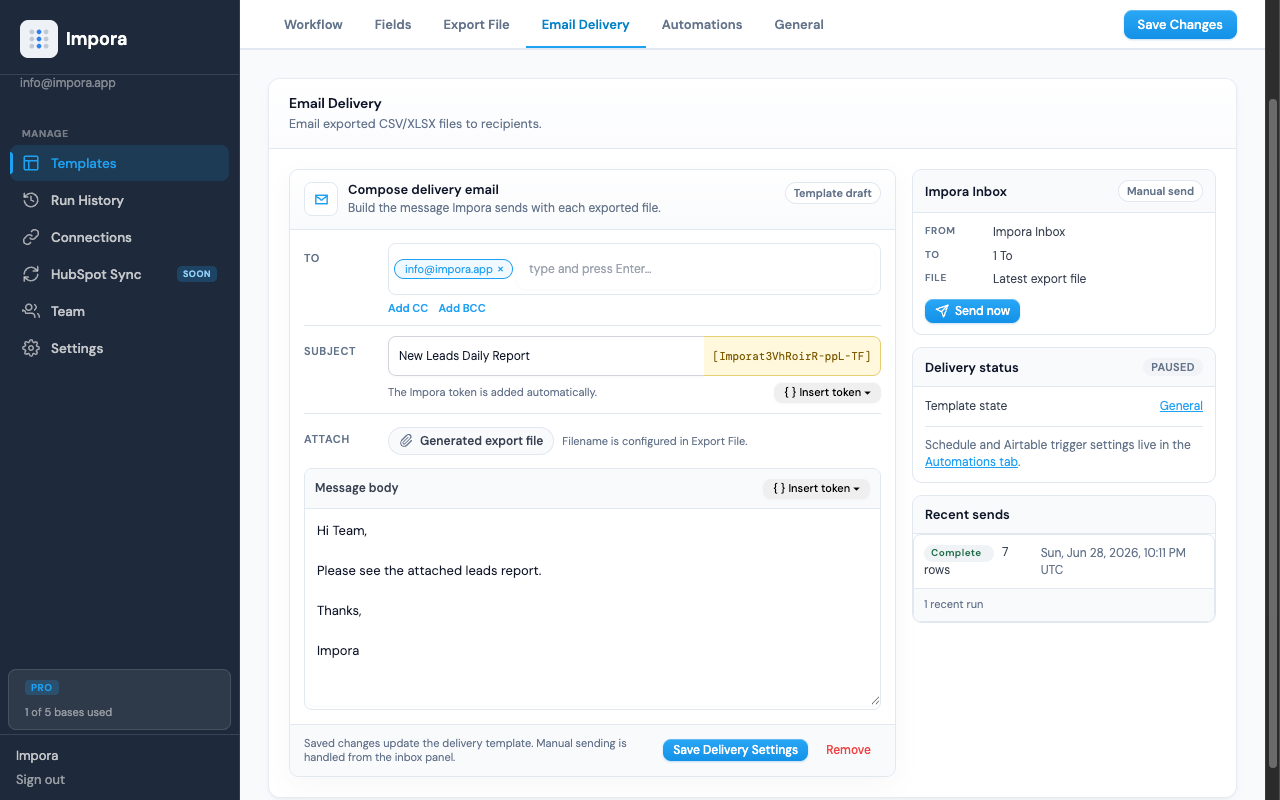Screen dimensions: 1280x800
Task: Click the Templates layout icon in sidebar
Action: pyautogui.click(x=31, y=163)
